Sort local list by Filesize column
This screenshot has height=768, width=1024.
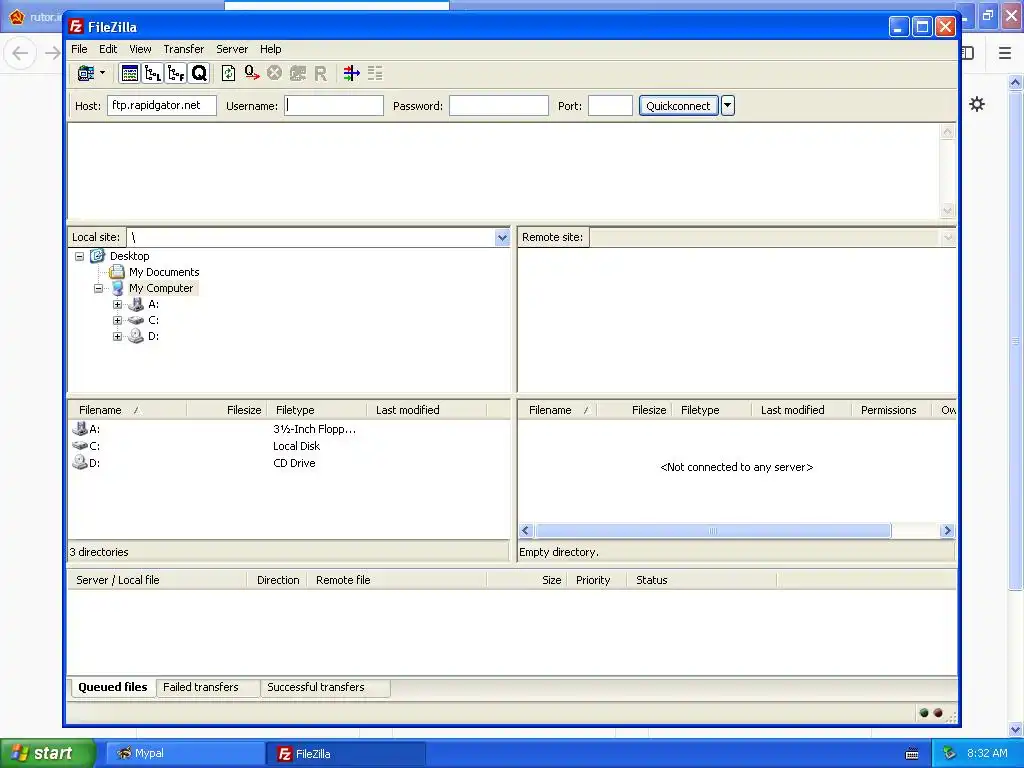(226, 410)
